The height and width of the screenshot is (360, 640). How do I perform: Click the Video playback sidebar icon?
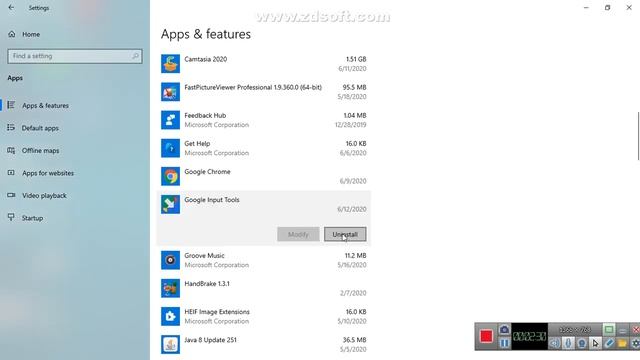point(11,195)
